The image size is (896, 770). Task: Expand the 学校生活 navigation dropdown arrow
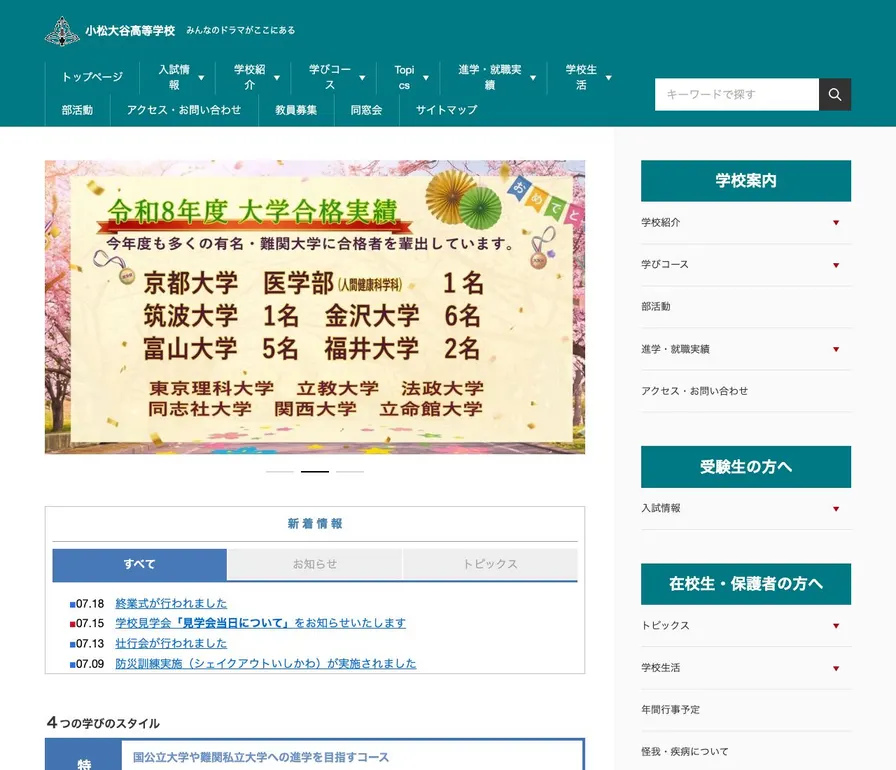(609, 78)
